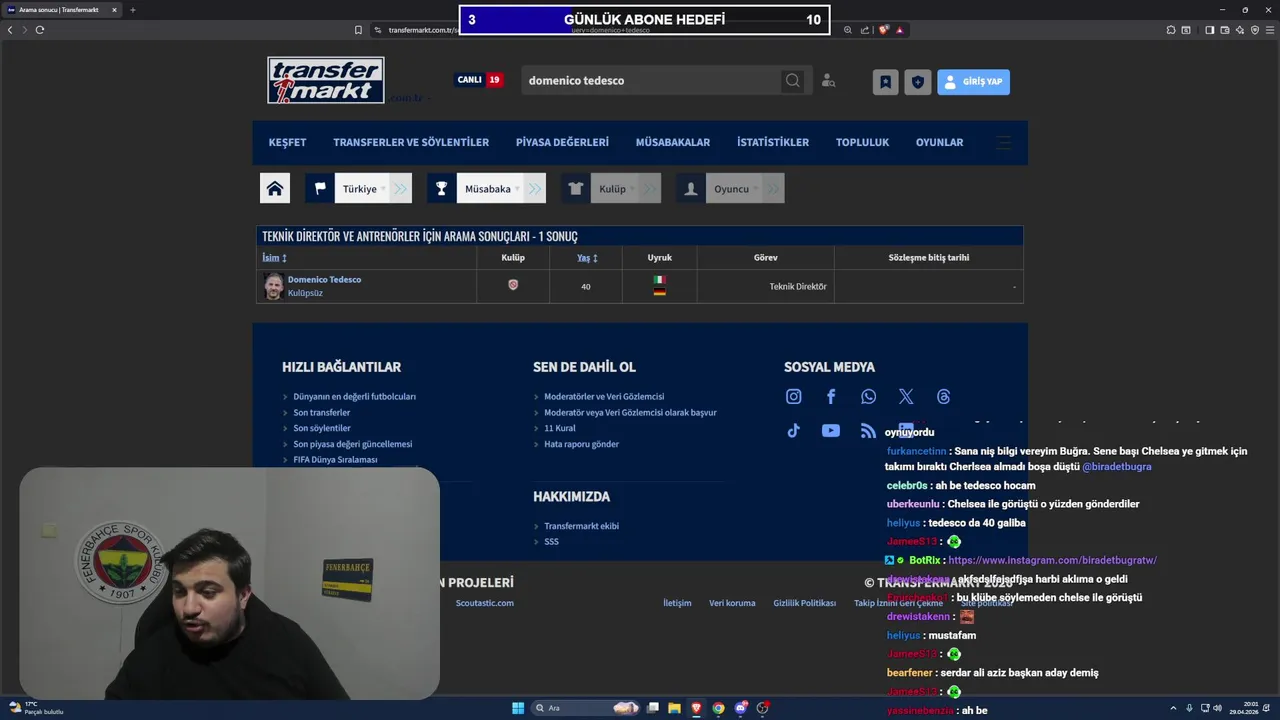Open the FIFA Dünya Sıralaması link
Viewport: 1280px width, 720px height.
335,460
